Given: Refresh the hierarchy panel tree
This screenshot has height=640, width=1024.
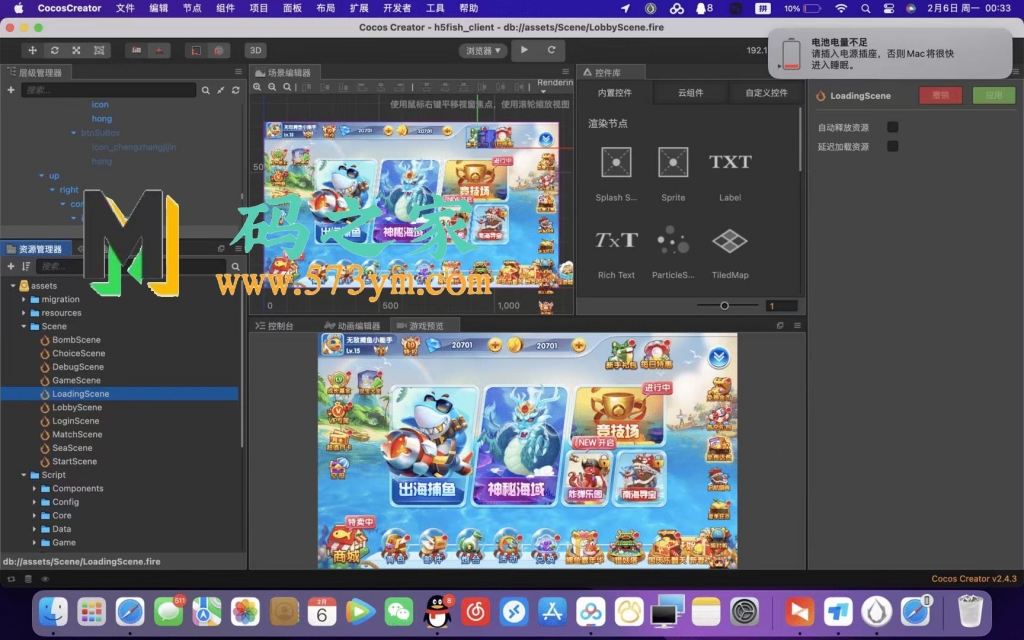Looking at the screenshot, I should pos(236,90).
